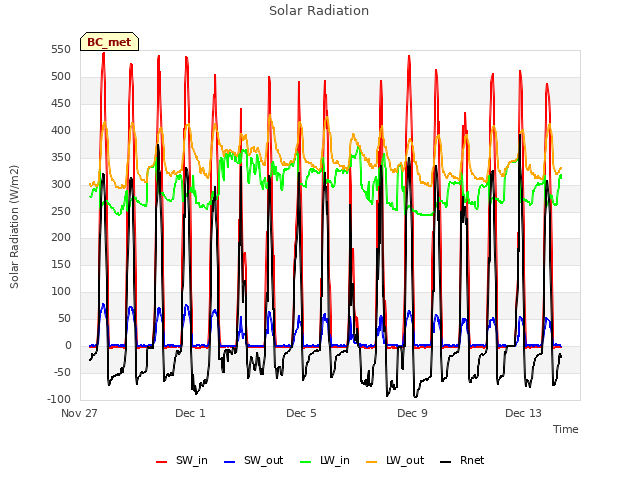
Task: Click the green LW_in legend color marker
Action: pos(306,462)
